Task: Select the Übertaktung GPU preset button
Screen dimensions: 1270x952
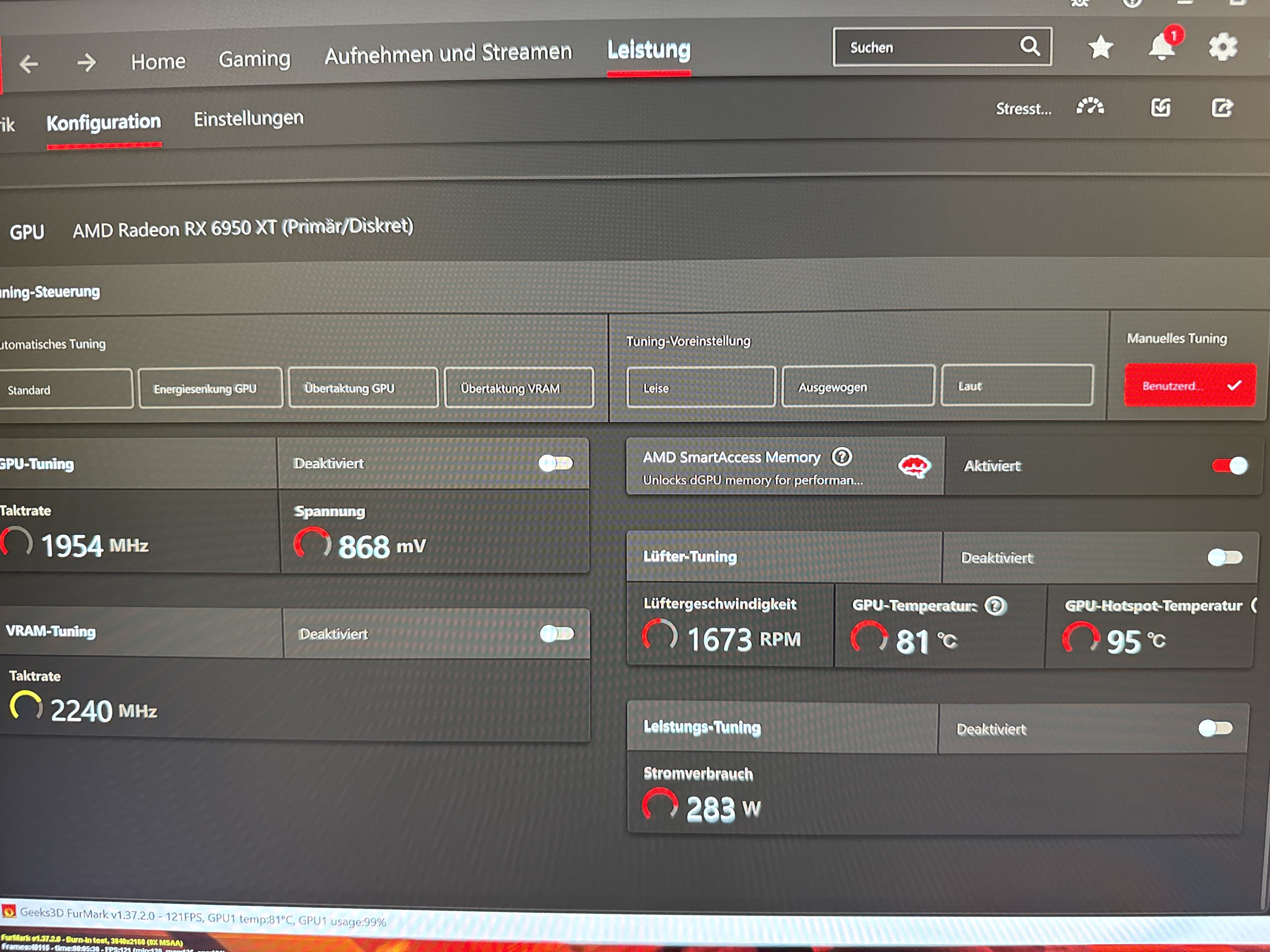Action: 363,388
